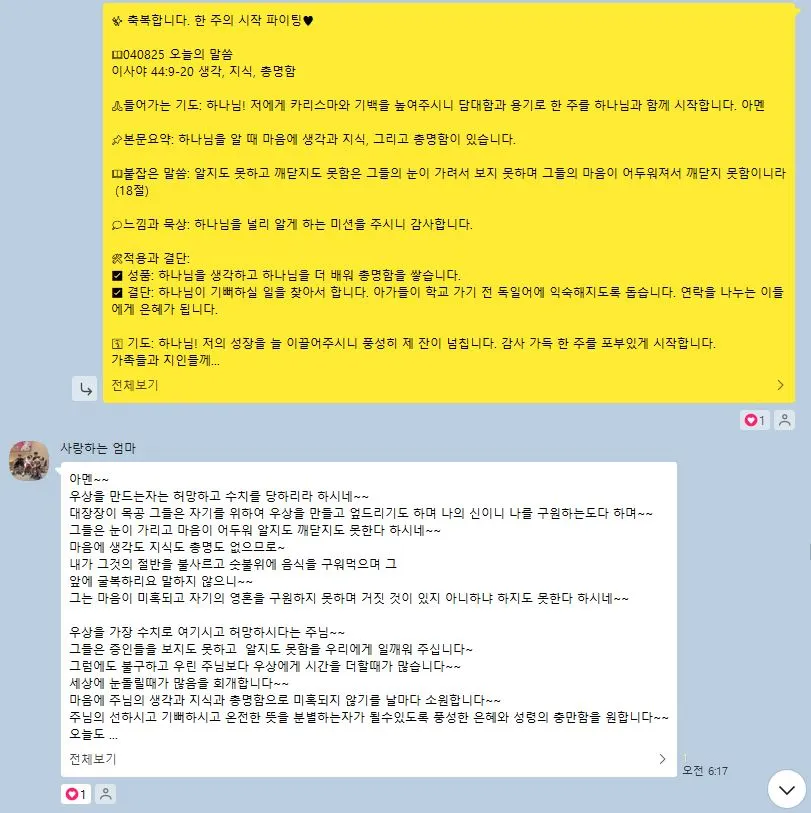
Task: Open reactor list icon beside yellow message's heart
Action: (x=785, y=420)
